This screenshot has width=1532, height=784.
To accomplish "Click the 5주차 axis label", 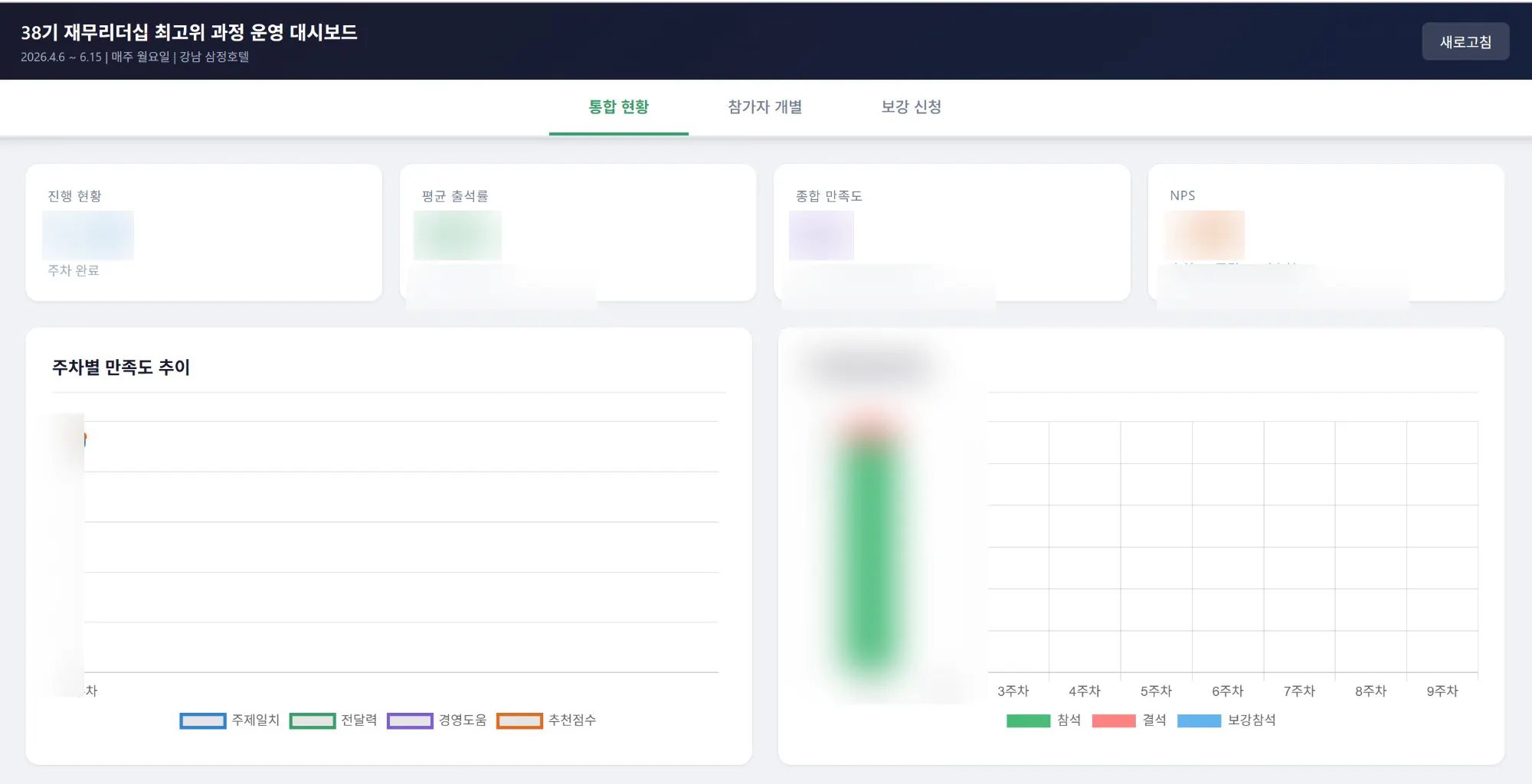I will (x=1156, y=691).
